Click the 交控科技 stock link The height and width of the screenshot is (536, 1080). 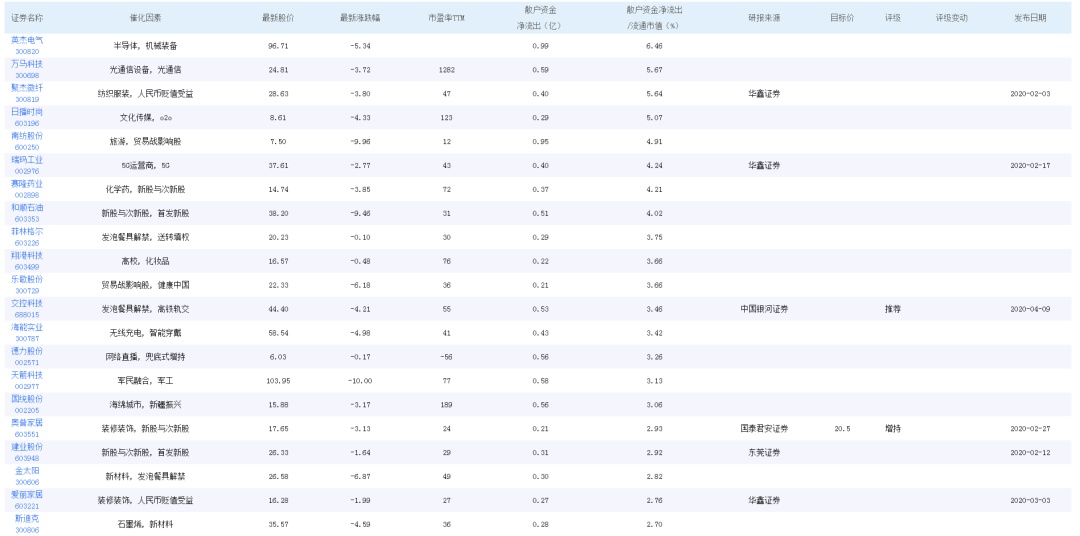27,303
